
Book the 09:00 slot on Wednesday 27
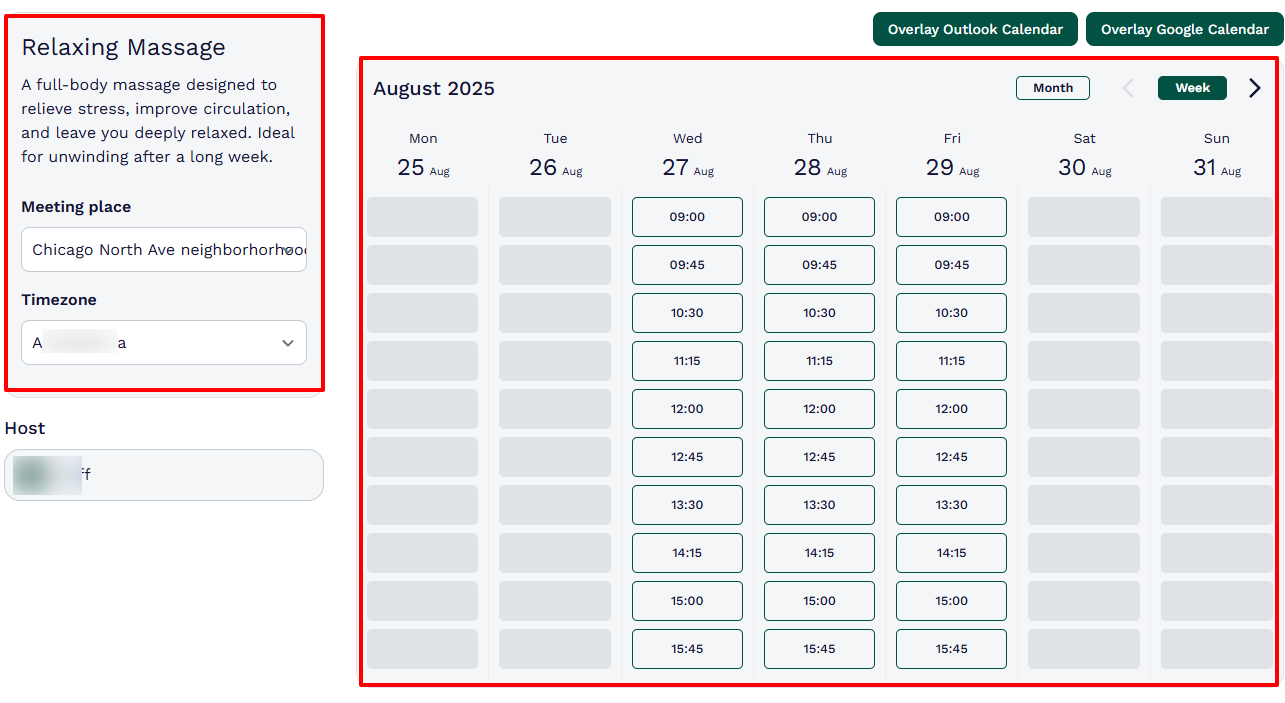687,217
